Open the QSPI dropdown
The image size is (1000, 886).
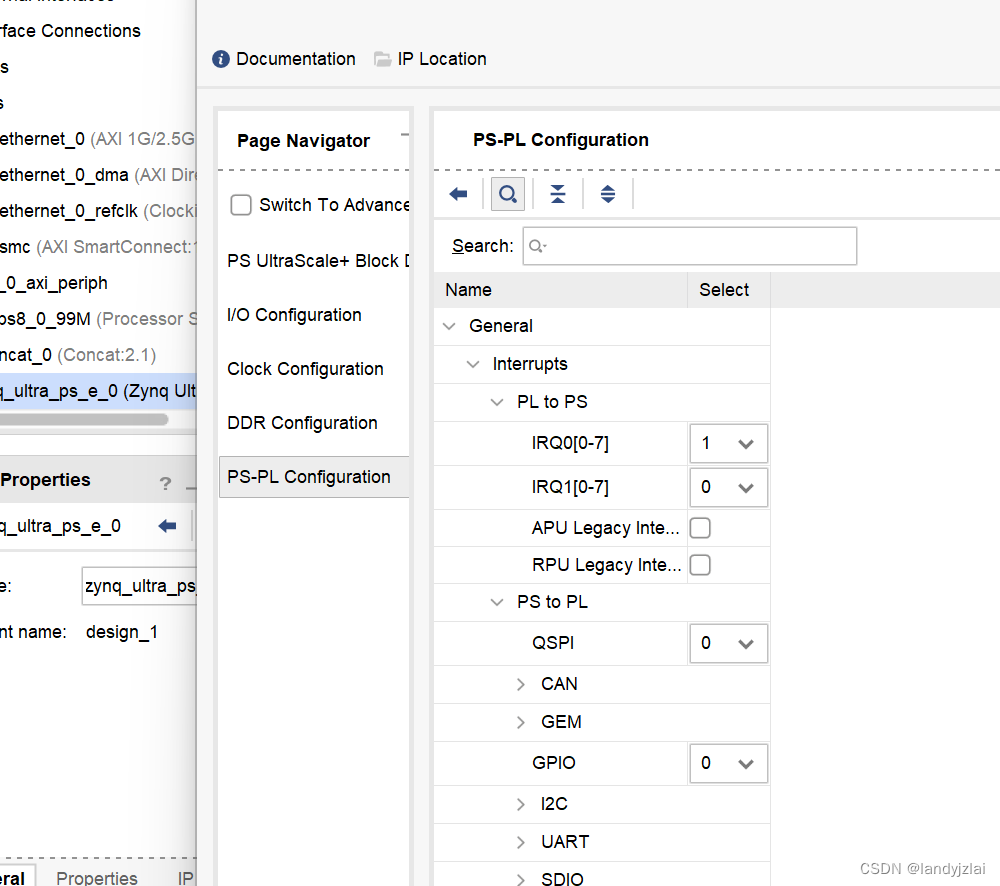click(728, 643)
